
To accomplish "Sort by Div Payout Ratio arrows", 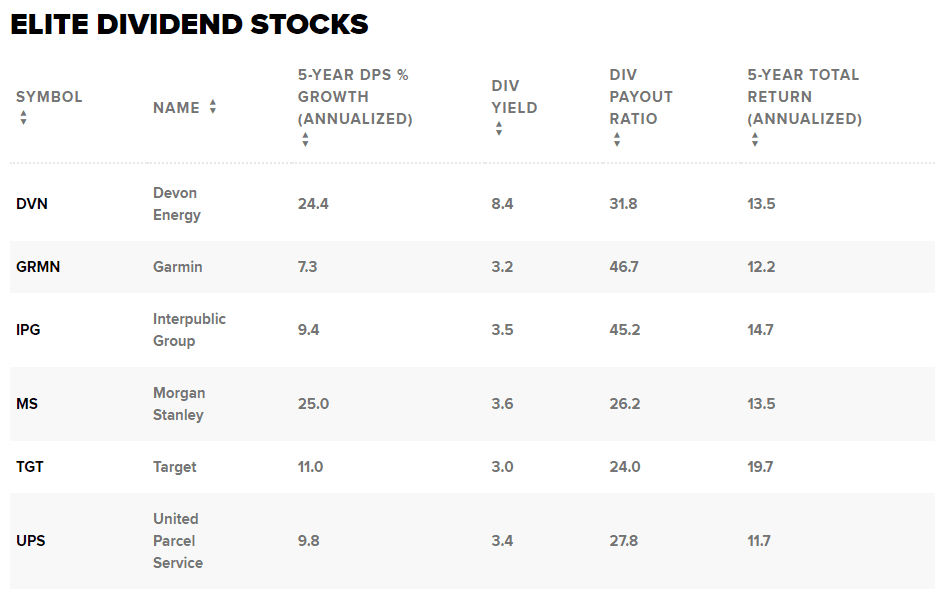I will tap(617, 140).
